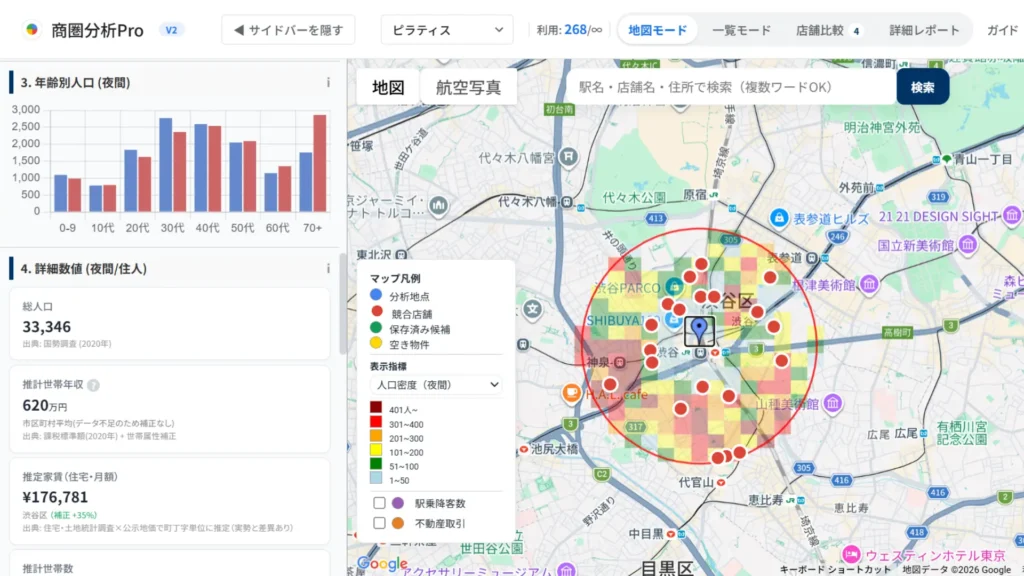Click the 301~400 red legend swatch
Screen dimensions: 1024x576
(x=376, y=423)
